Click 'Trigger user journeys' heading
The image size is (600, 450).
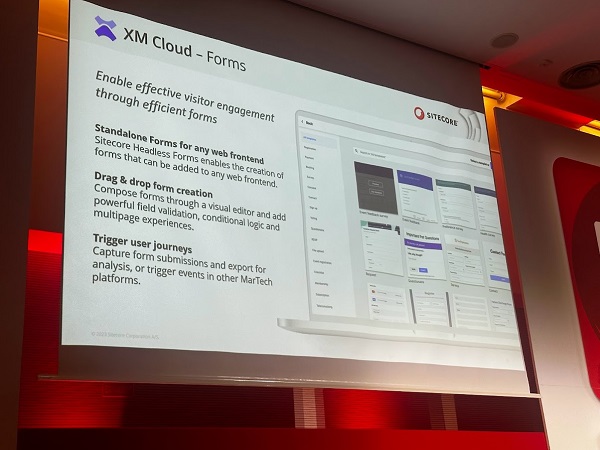click(x=142, y=243)
